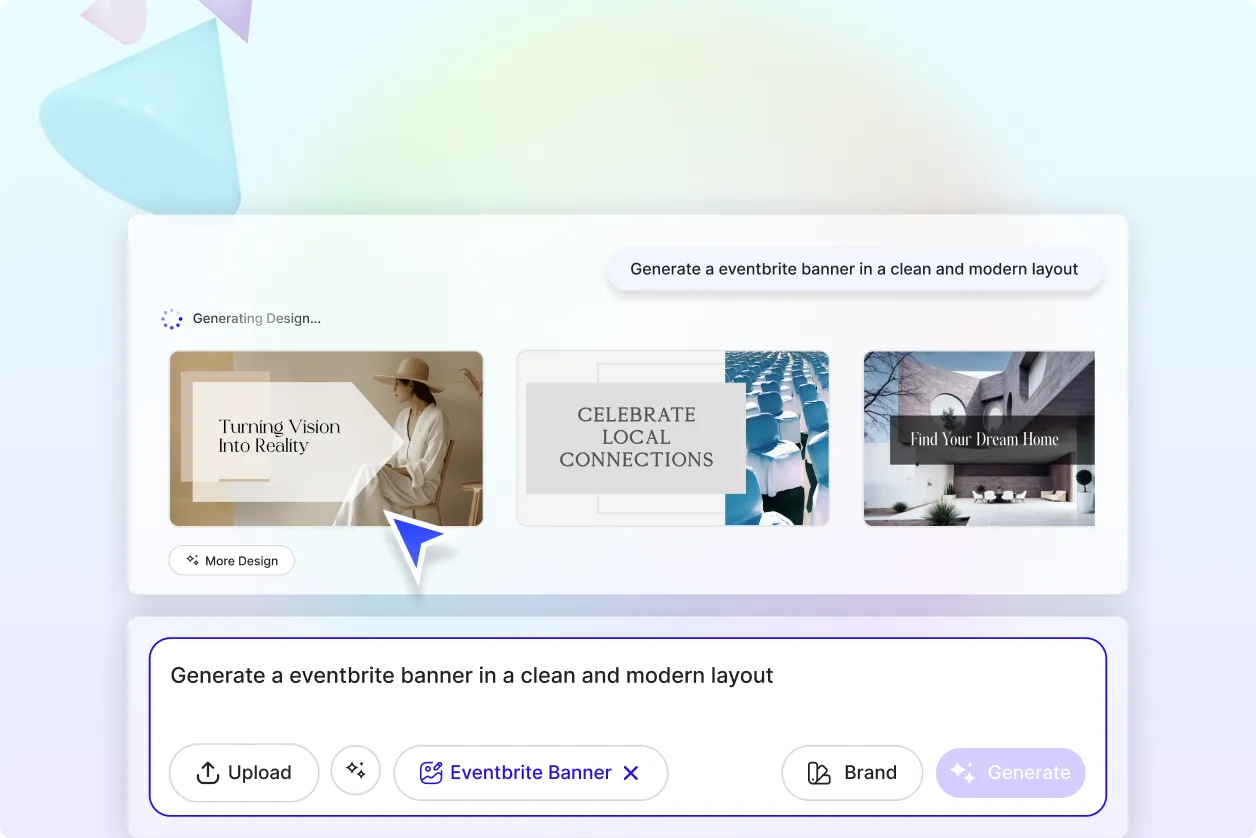Remove the Eventbrite Banner tag with X
Screen dimensions: 1256x838
pyautogui.click(x=631, y=773)
